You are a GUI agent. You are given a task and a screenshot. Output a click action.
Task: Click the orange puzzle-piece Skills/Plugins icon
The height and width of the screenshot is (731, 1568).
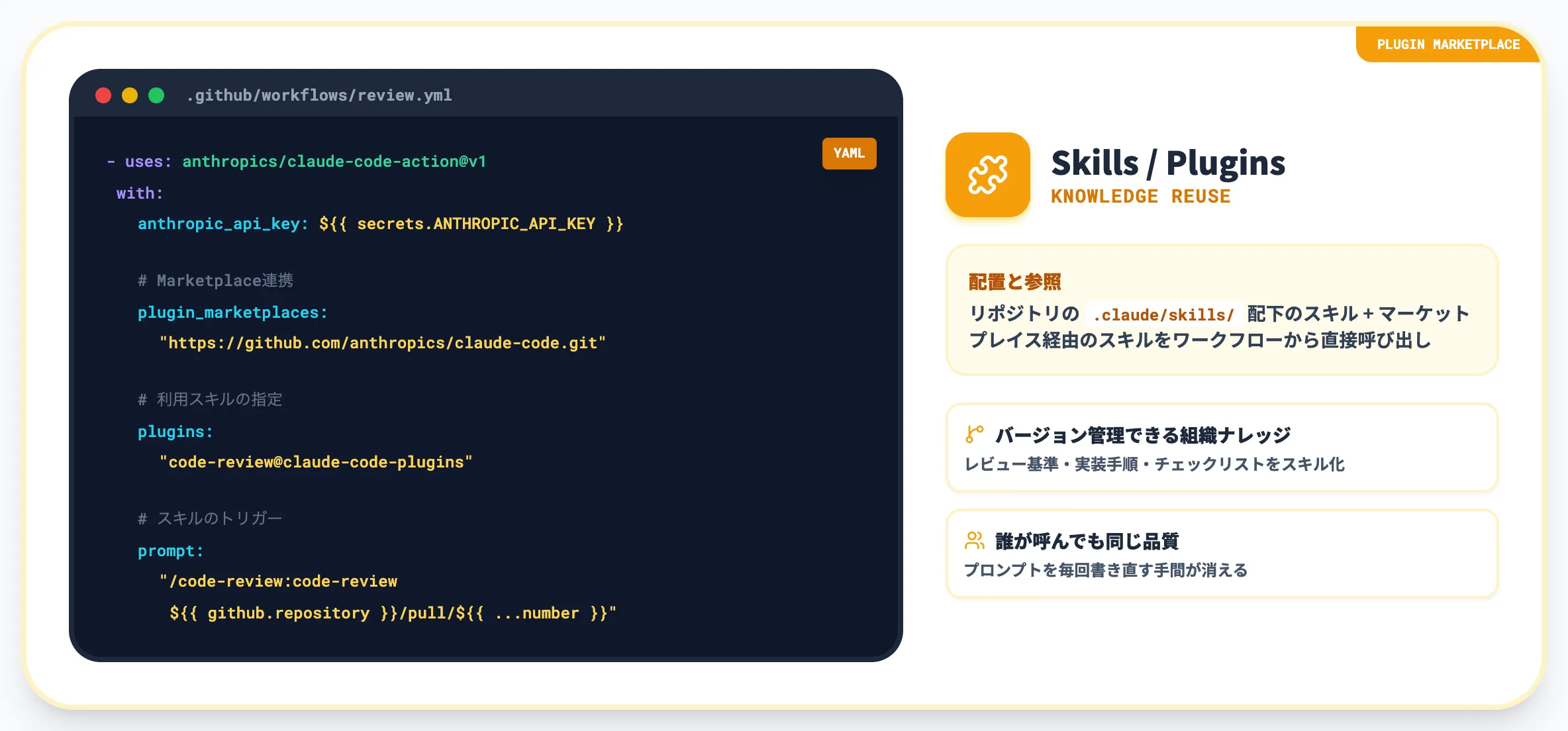[987, 175]
